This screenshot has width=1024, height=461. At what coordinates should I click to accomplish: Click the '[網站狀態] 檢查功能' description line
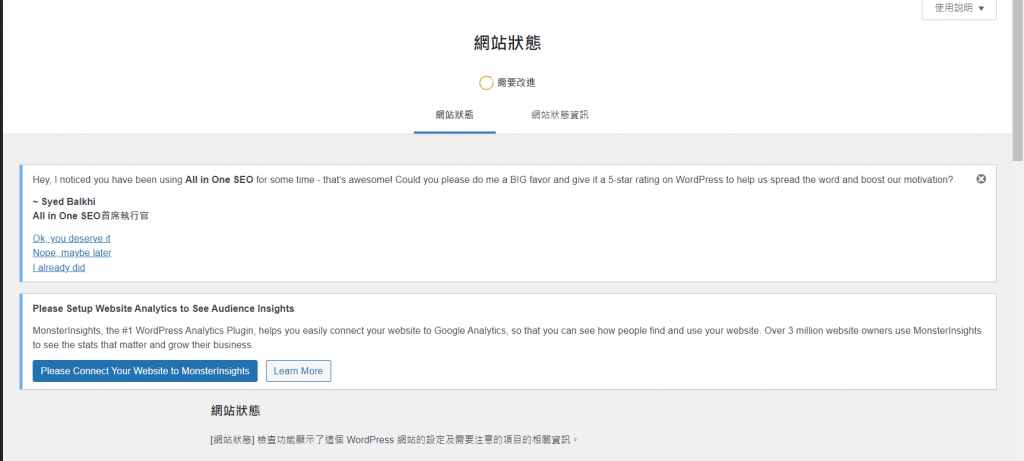click(x=394, y=439)
